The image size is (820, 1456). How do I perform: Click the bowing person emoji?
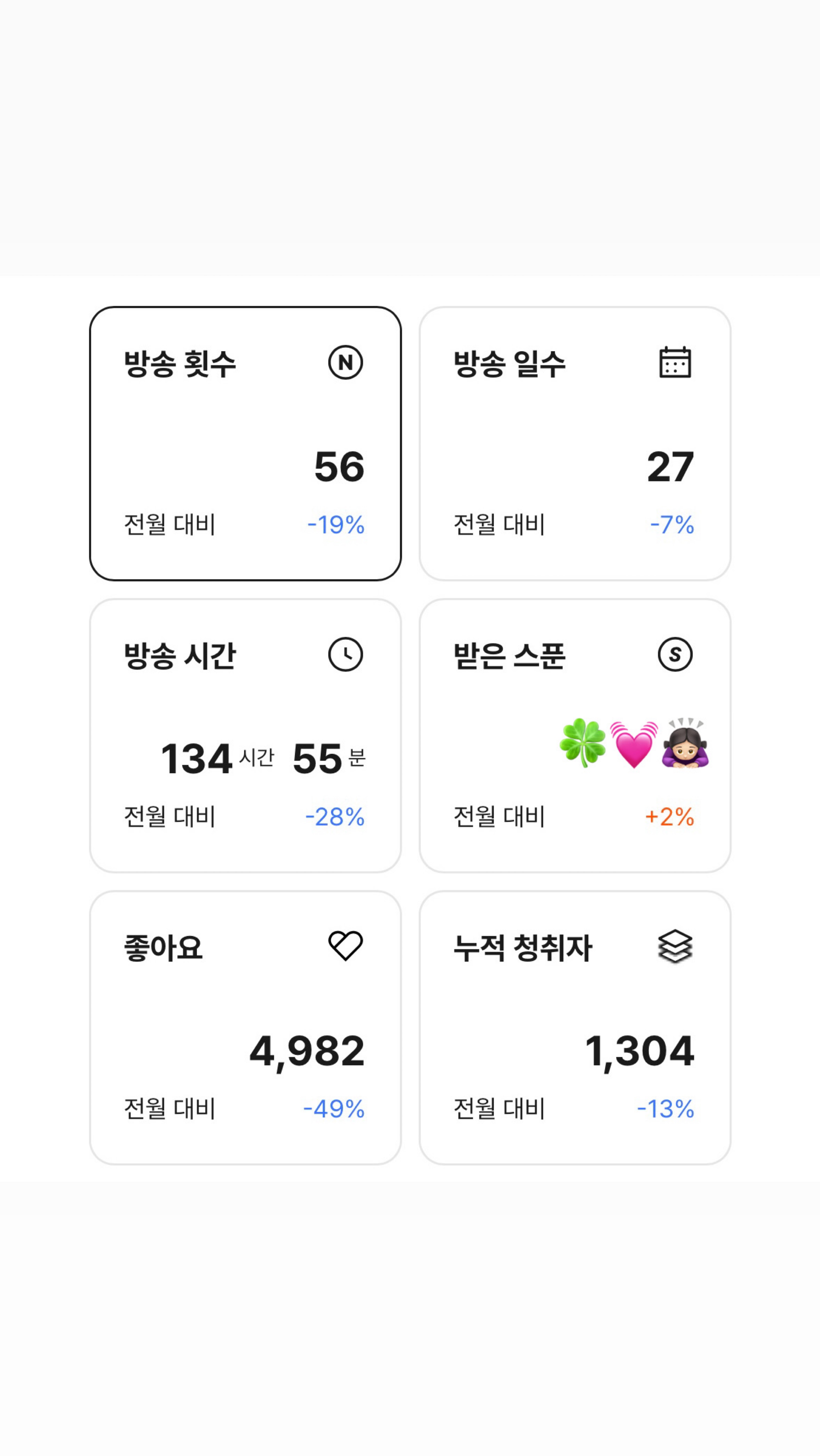click(x=685, y=743)
